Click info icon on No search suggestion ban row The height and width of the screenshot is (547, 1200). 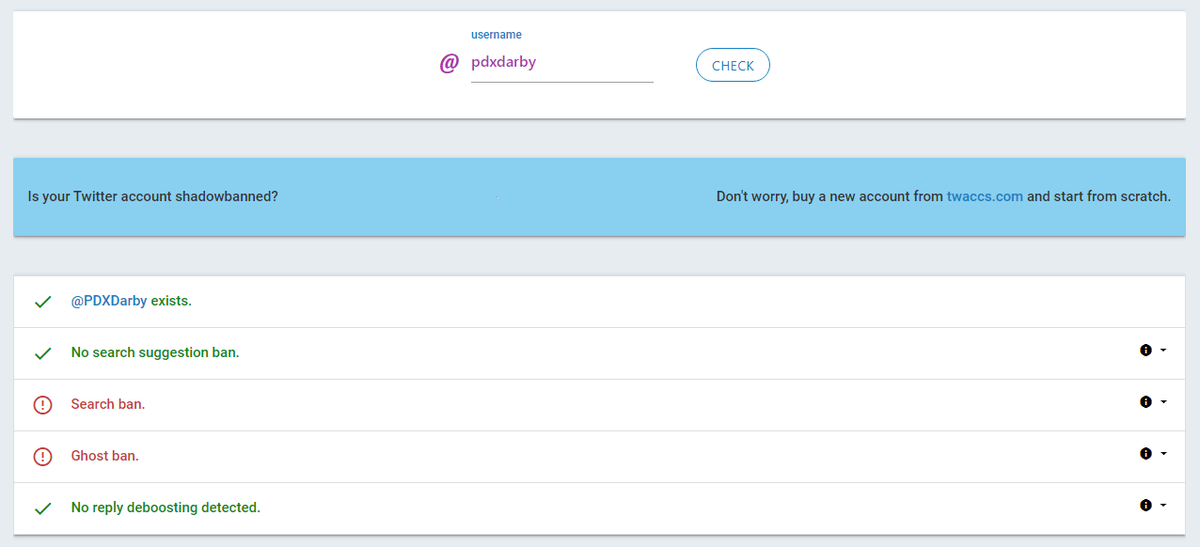point(1146,350)
